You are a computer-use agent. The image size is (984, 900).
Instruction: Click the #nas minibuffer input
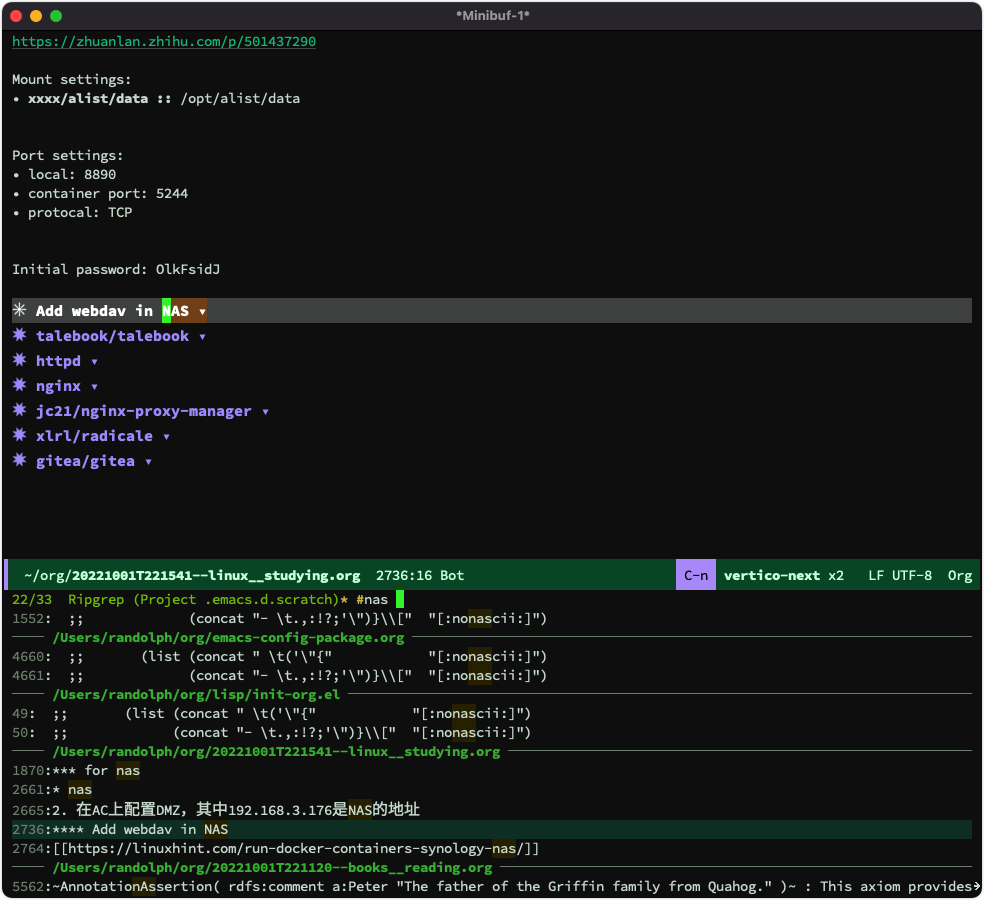pos(372,599)
